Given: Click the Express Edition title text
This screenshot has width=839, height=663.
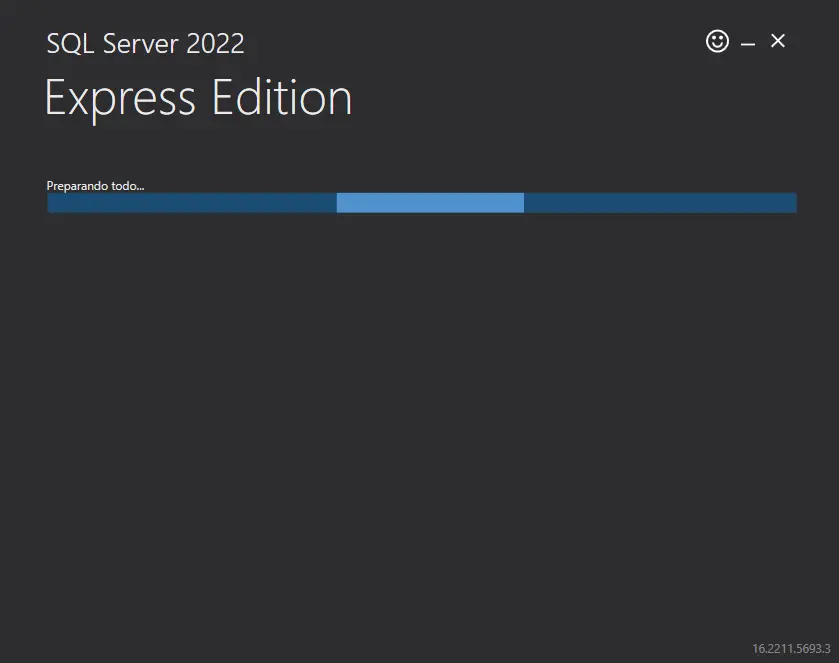Looking at the screenshot, I should (197, 97).
